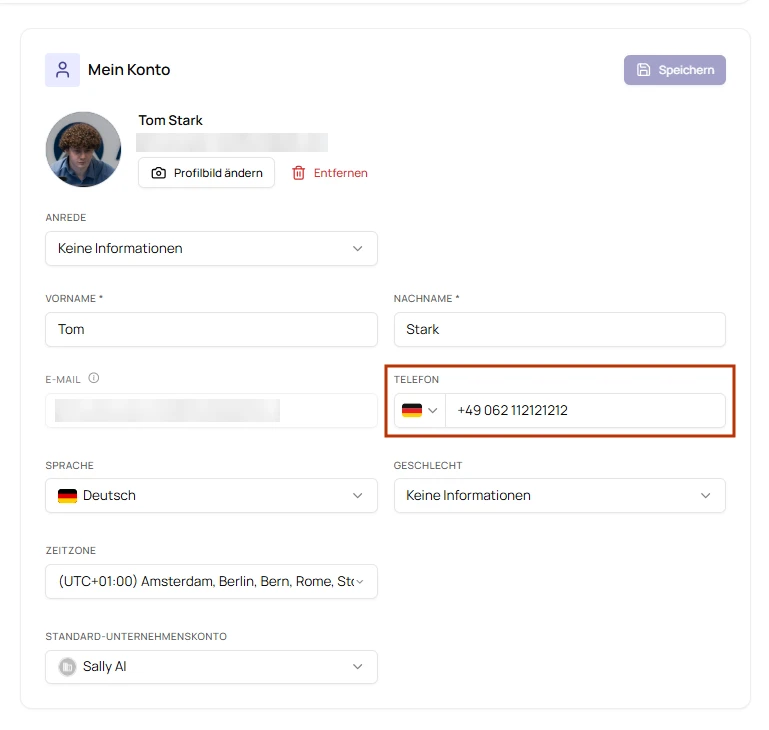Click the red Entfernen link
769x730 pixels.
point(330,173)
